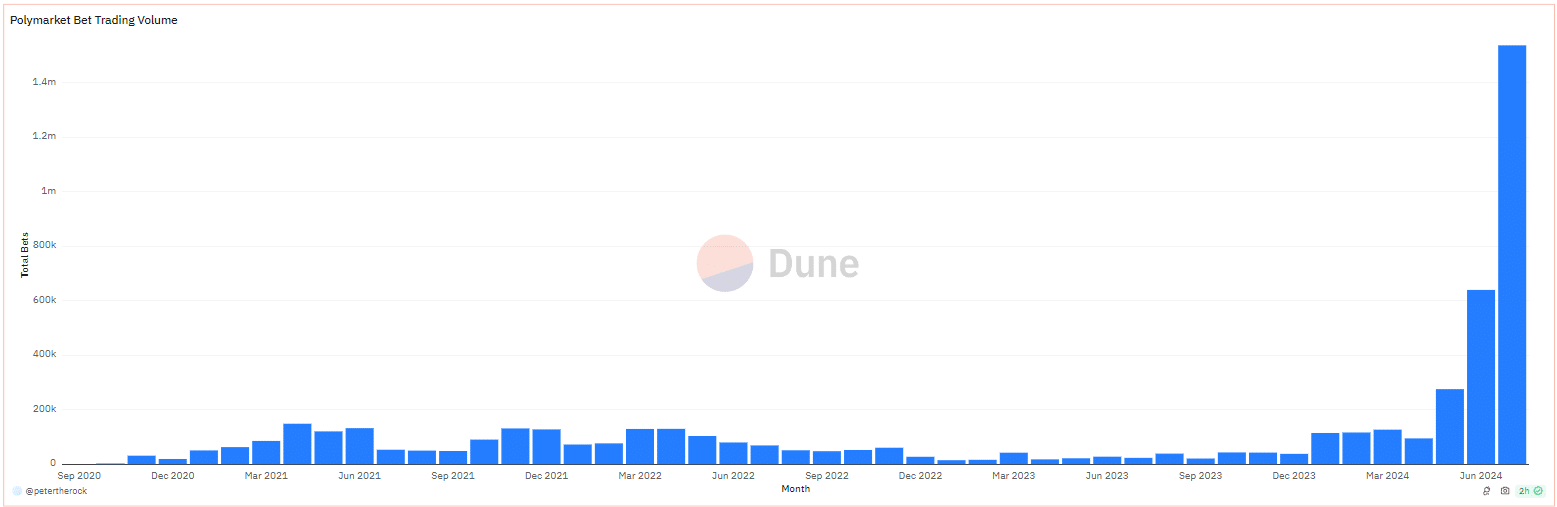Viewport: 1557px width, 507px height.
Task: Click the Jun 2022 x-axis label
Action: coord(733,476)
